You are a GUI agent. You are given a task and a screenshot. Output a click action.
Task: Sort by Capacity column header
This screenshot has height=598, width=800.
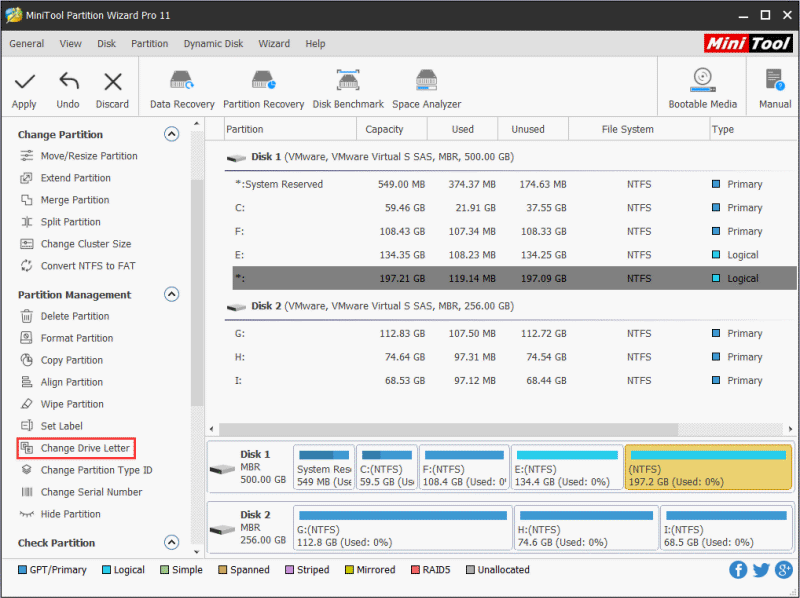[x=391, y=129]
